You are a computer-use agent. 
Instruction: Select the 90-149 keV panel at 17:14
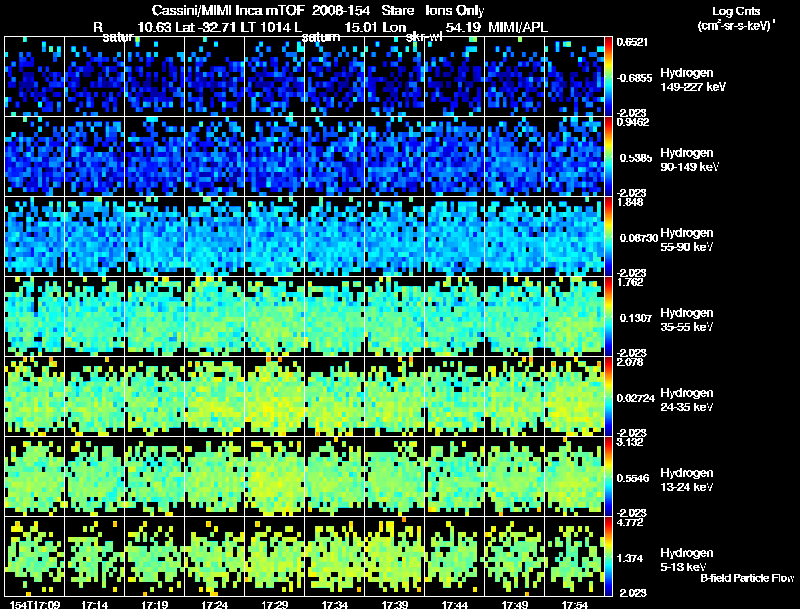pyautogui.click(x=94, y=157)
